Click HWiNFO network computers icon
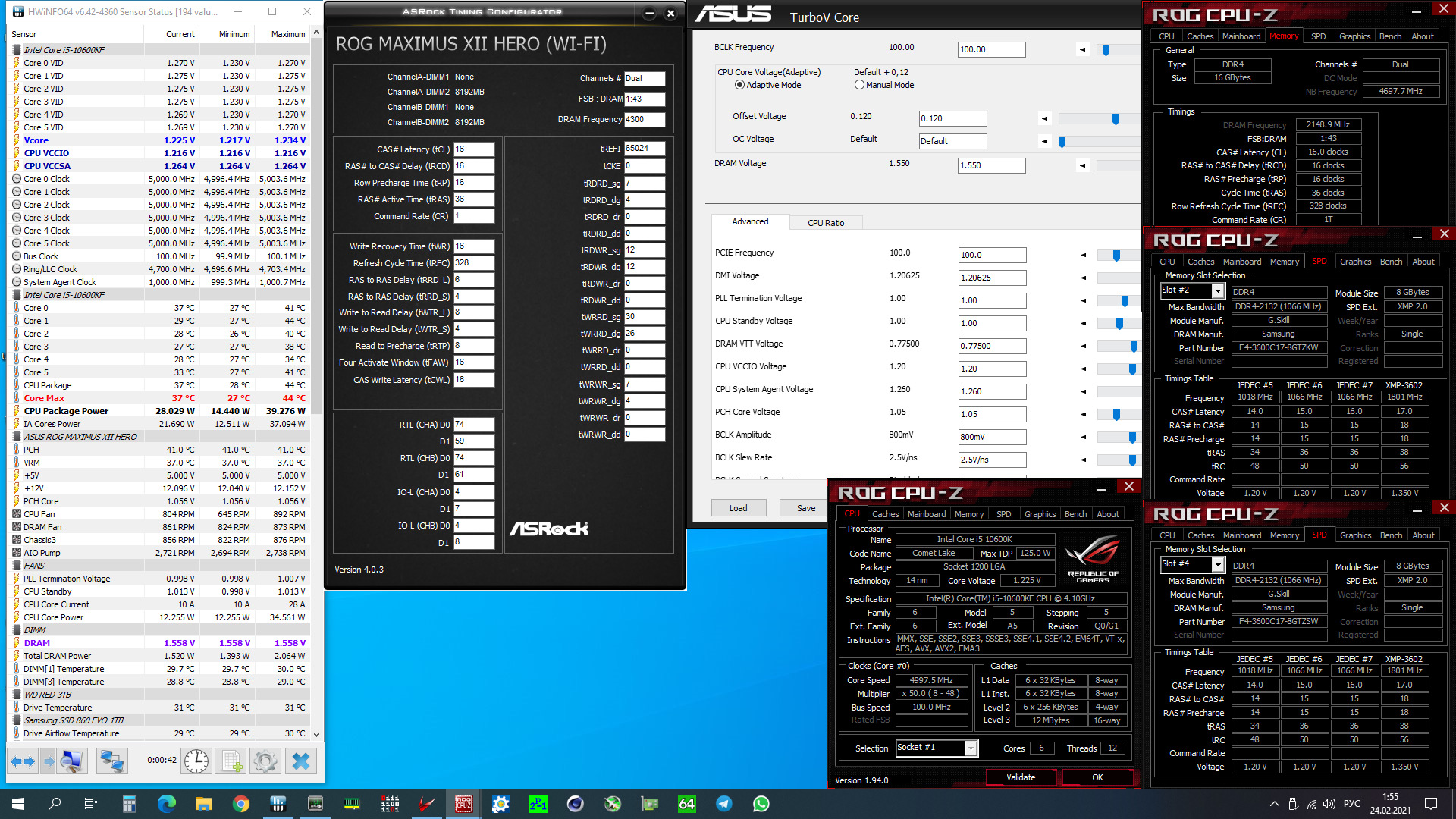1456x819 pixels. [x=112, y=761]
